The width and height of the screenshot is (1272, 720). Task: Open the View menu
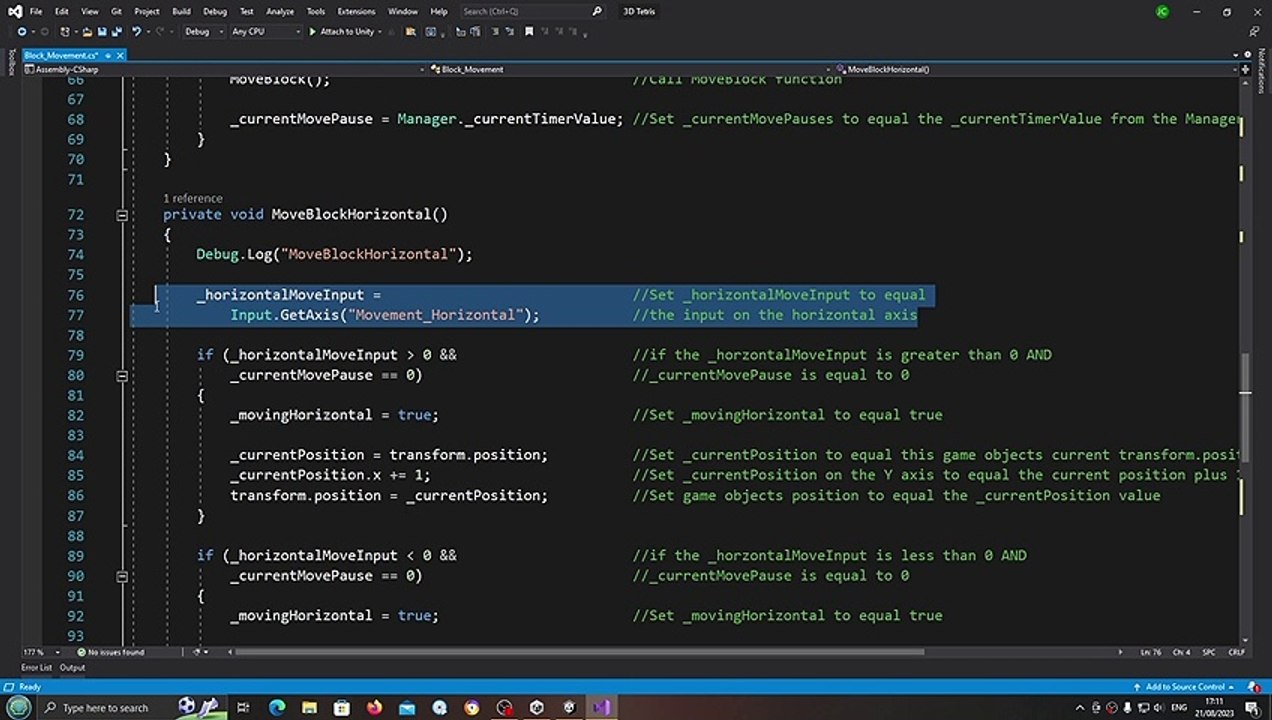point(89,11)
